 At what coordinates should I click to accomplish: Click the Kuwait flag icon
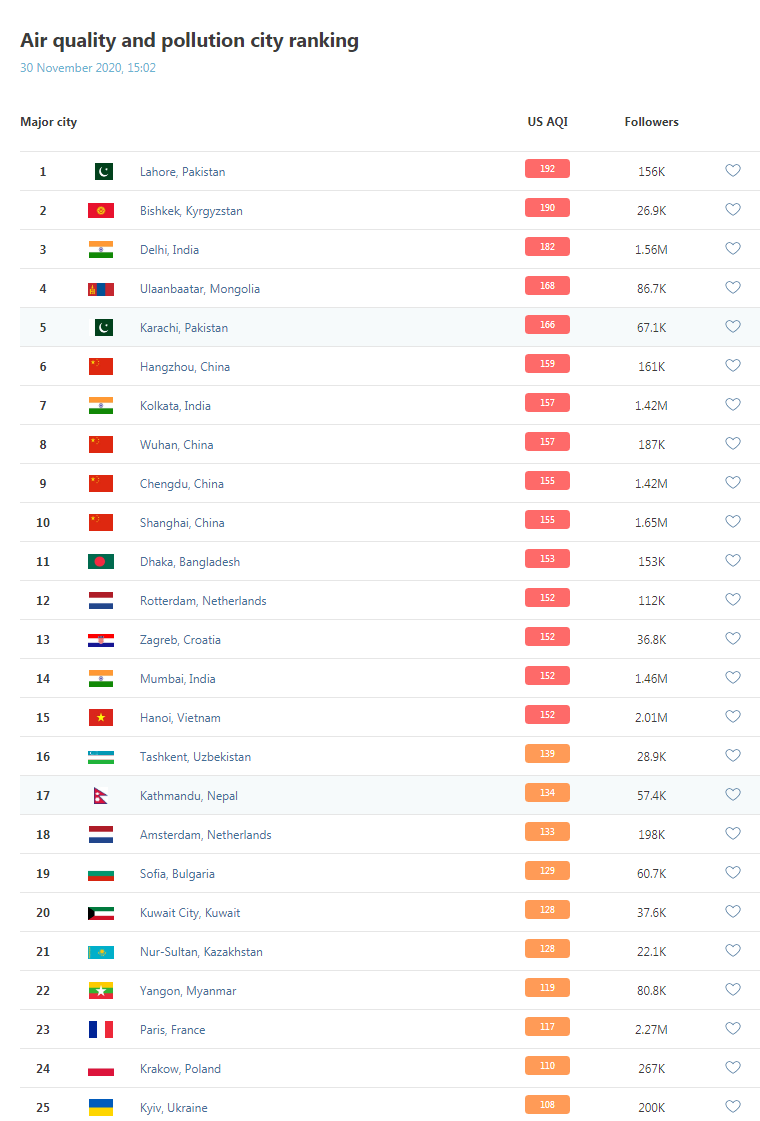[x=101, y=913]
